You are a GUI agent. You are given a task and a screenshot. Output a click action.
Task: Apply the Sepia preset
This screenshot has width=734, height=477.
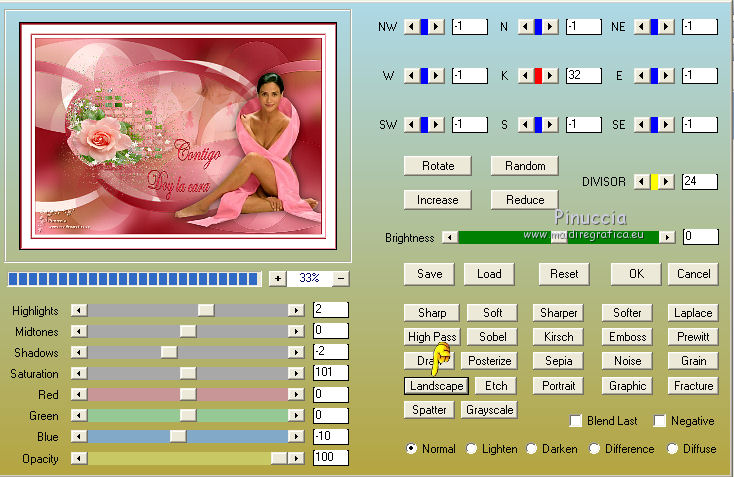coord(558,361)
